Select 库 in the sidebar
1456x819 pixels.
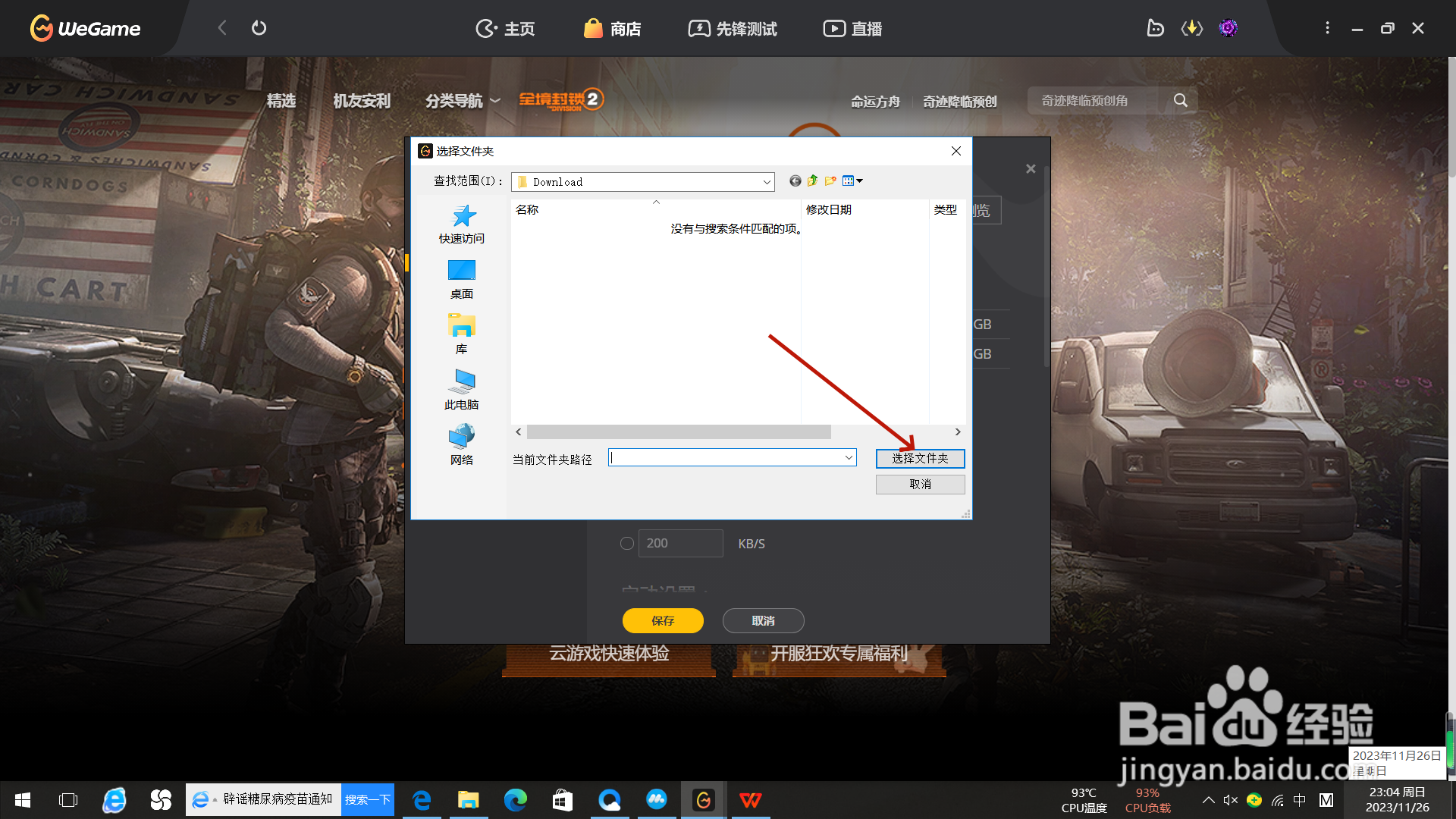click(x=462, y=334)
